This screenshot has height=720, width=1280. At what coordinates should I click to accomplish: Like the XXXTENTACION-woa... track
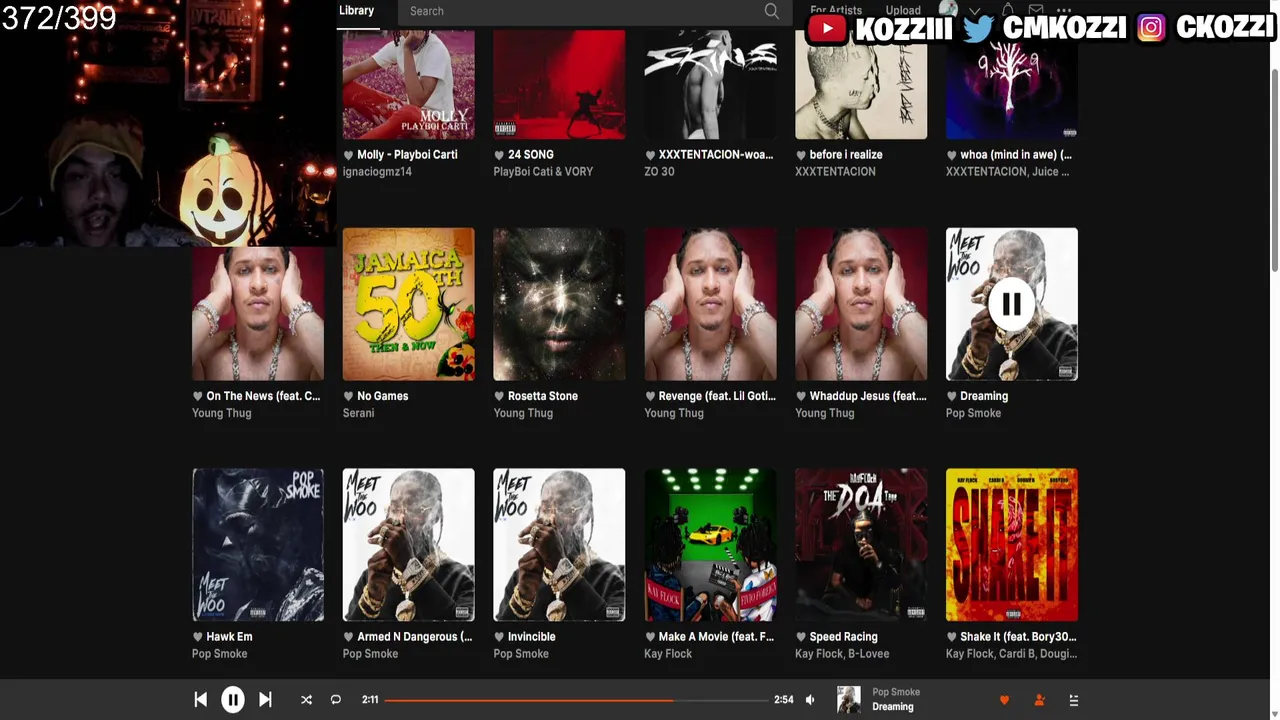[x=650, y=155]
